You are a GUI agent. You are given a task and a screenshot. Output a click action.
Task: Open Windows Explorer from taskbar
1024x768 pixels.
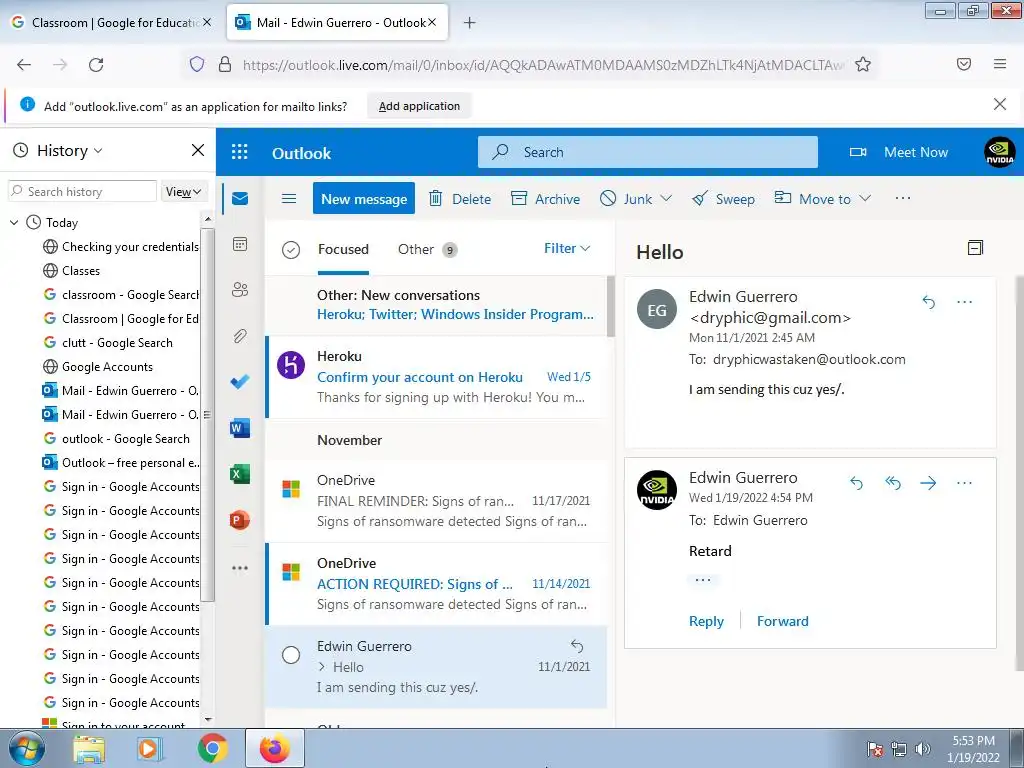coord(89,748)
